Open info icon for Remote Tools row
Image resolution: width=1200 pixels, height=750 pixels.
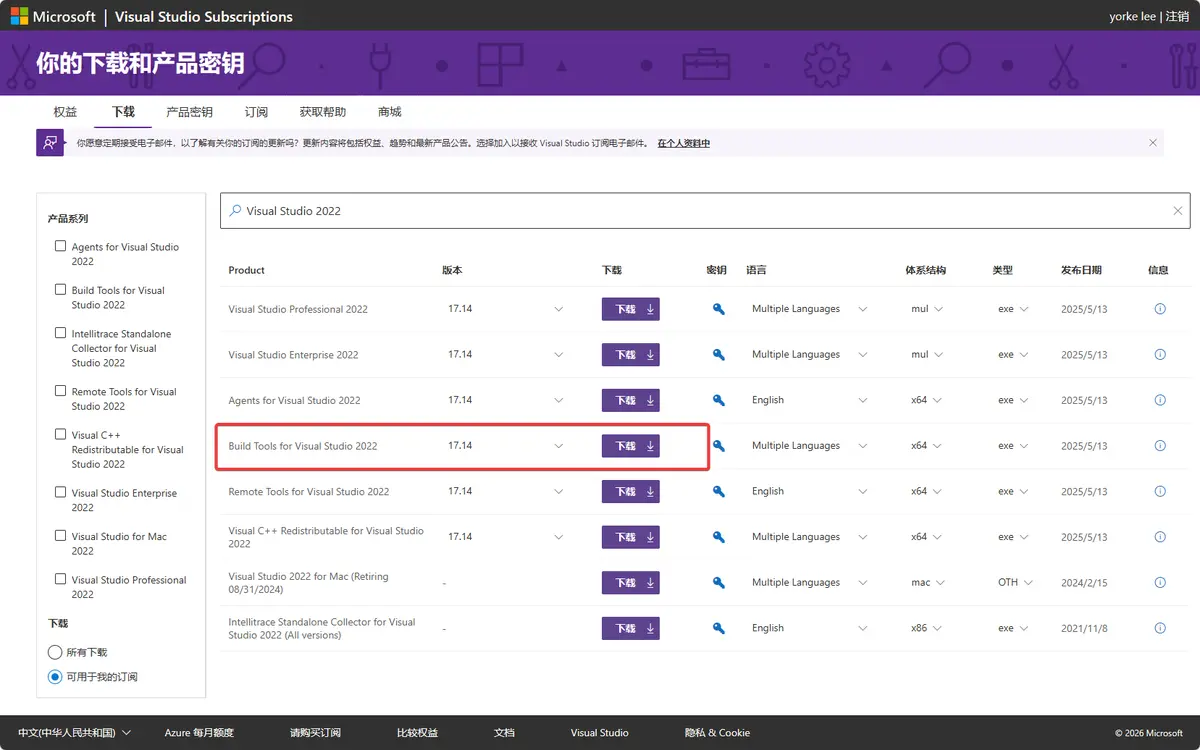(x=1160, y=492)
